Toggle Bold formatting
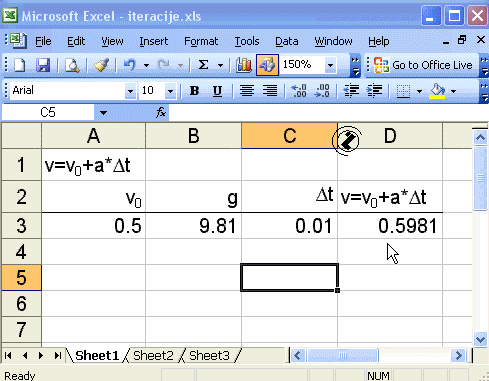489x381 pixels. (x=194, y=91)
